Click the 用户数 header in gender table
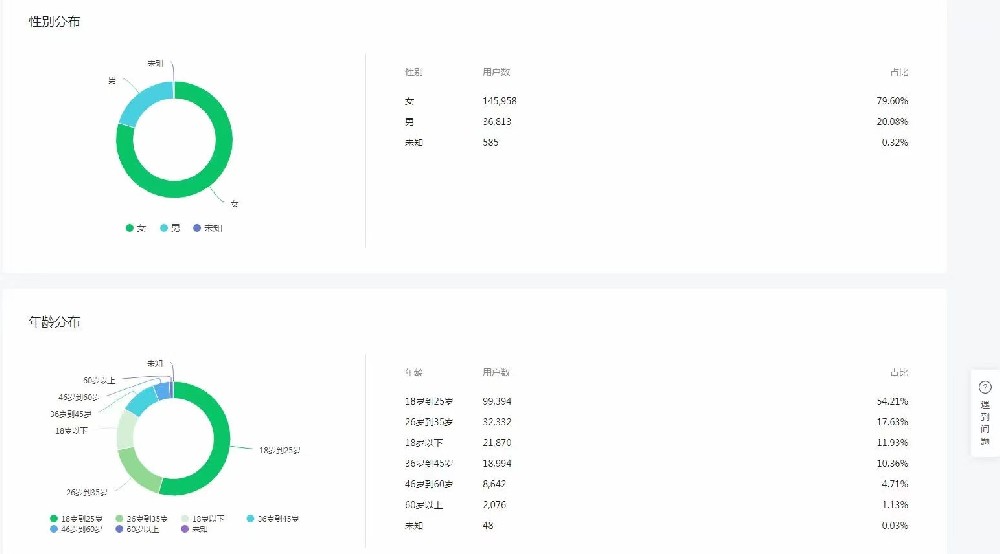Screen dimensions: 1000x554 tap(496, 72)
